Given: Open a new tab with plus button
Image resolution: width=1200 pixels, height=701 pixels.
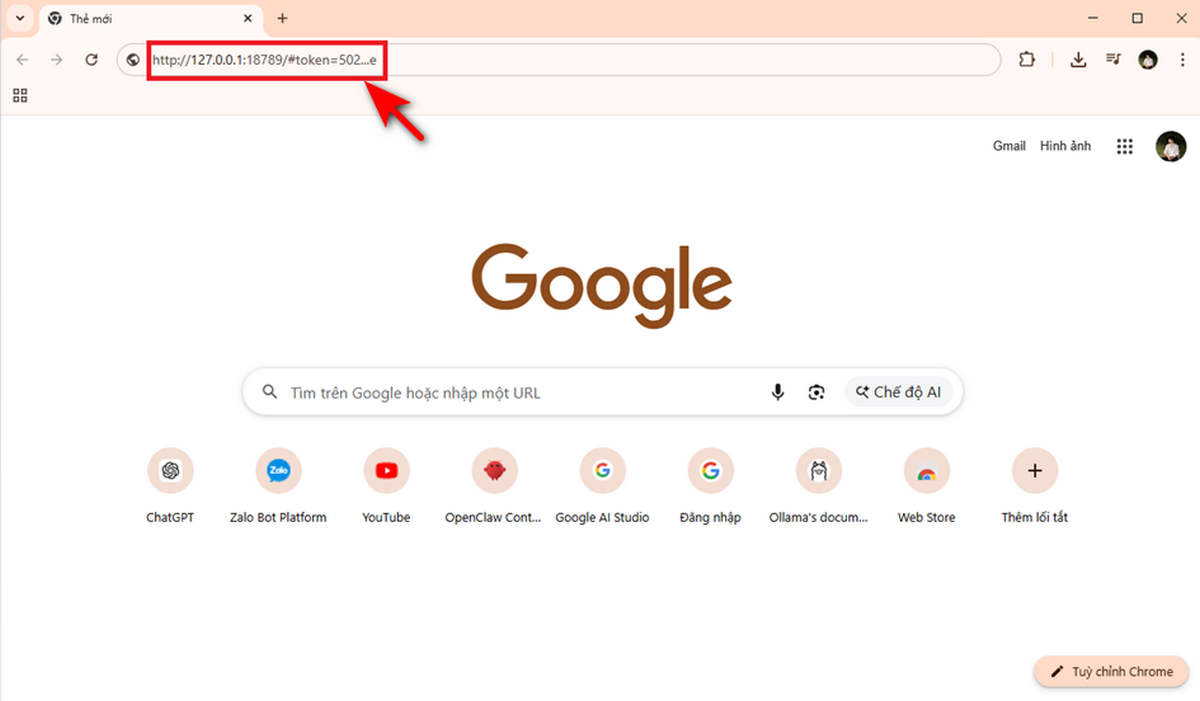Looking at the screenshot, I should 282,18.
